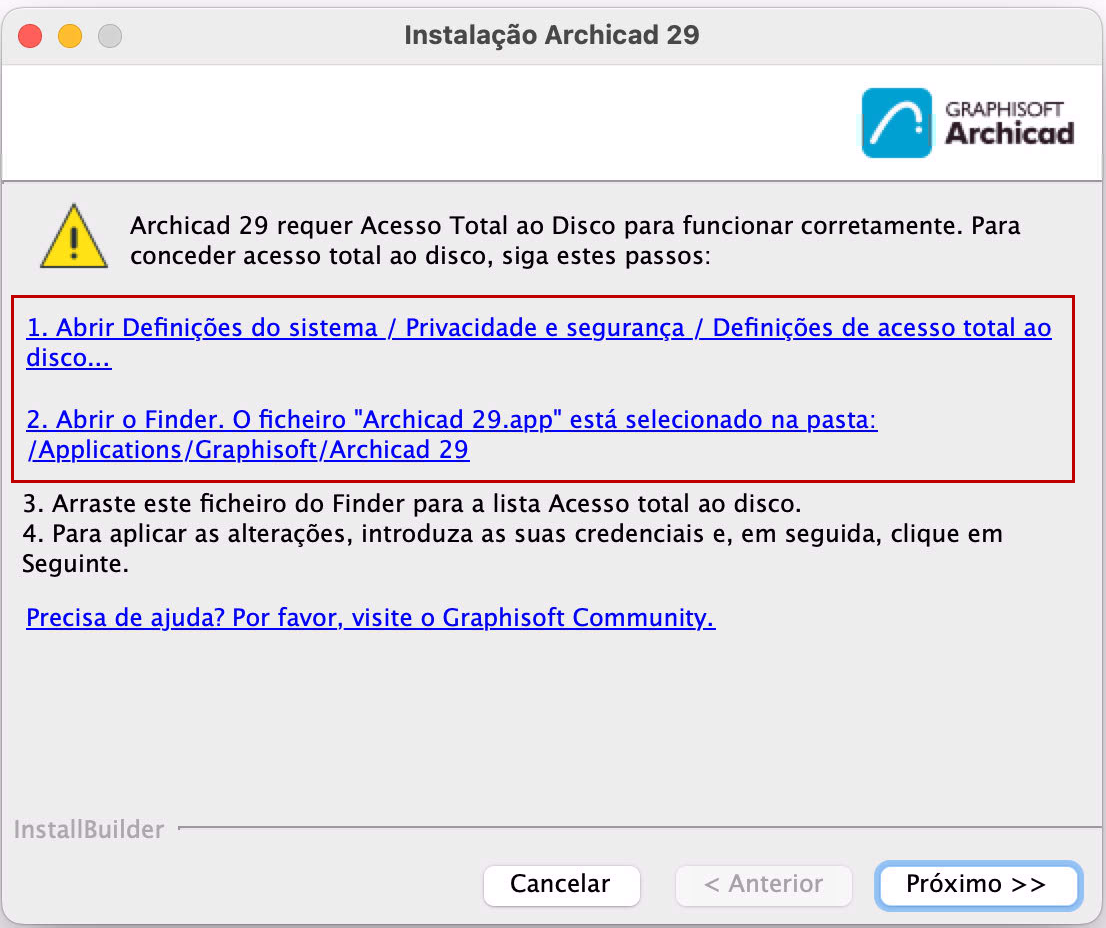Click the Cancelar button
Viewport: 1106px width, 928px height.
click(x=561, y=884)
